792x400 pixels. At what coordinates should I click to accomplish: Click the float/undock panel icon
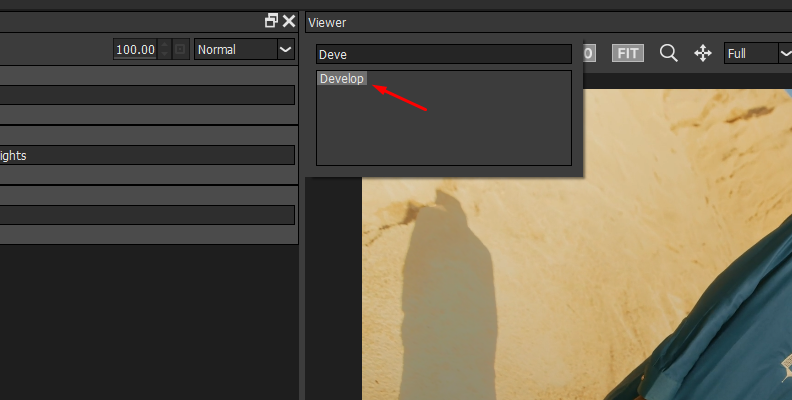coord(271,21)
